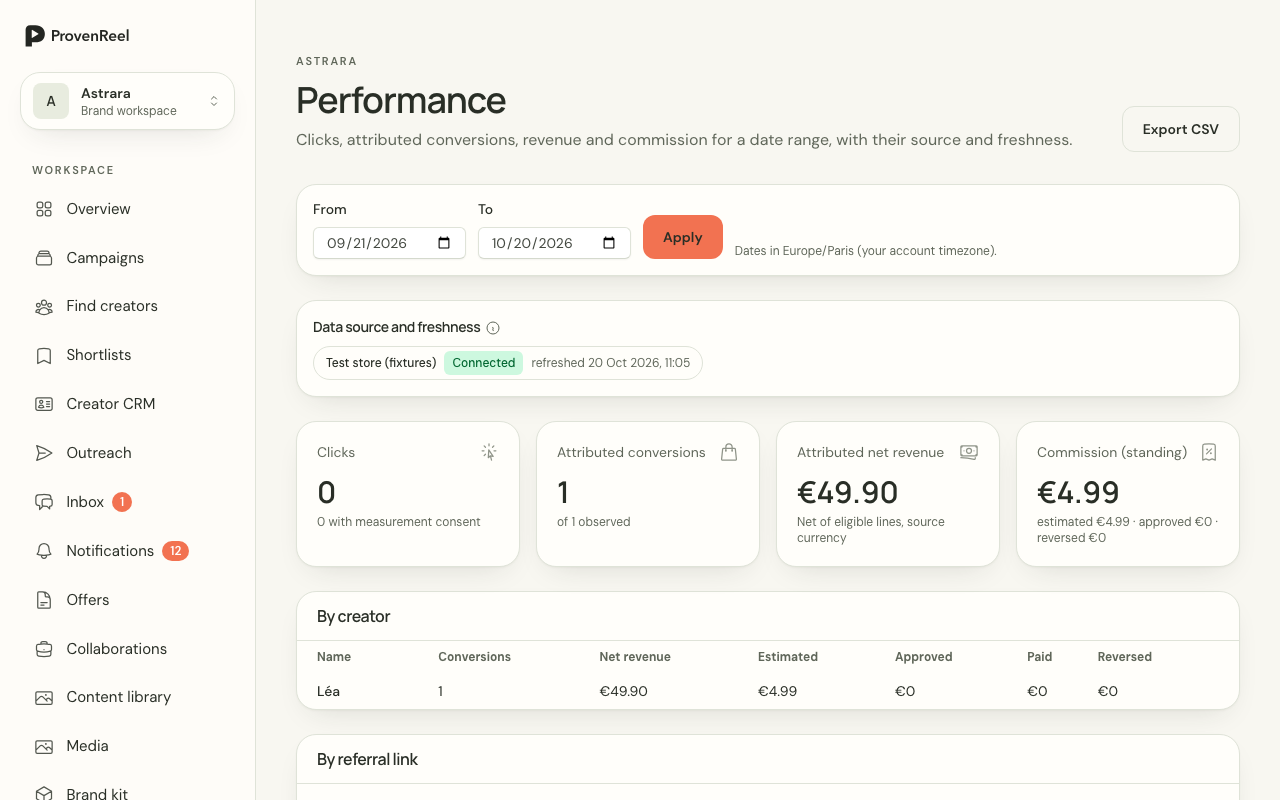Click the Brand kit box icon
Viewport: 1280px width, 800px height.
tap(44, 794)
